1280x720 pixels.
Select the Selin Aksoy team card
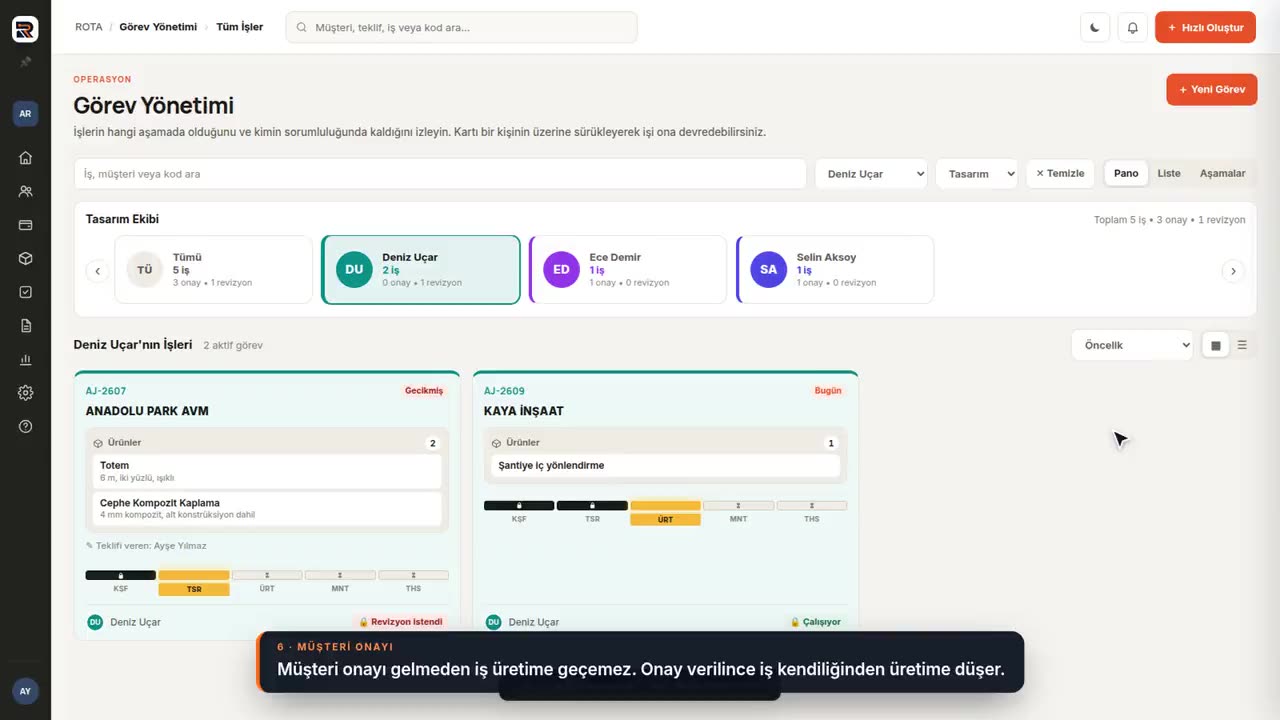835,270
